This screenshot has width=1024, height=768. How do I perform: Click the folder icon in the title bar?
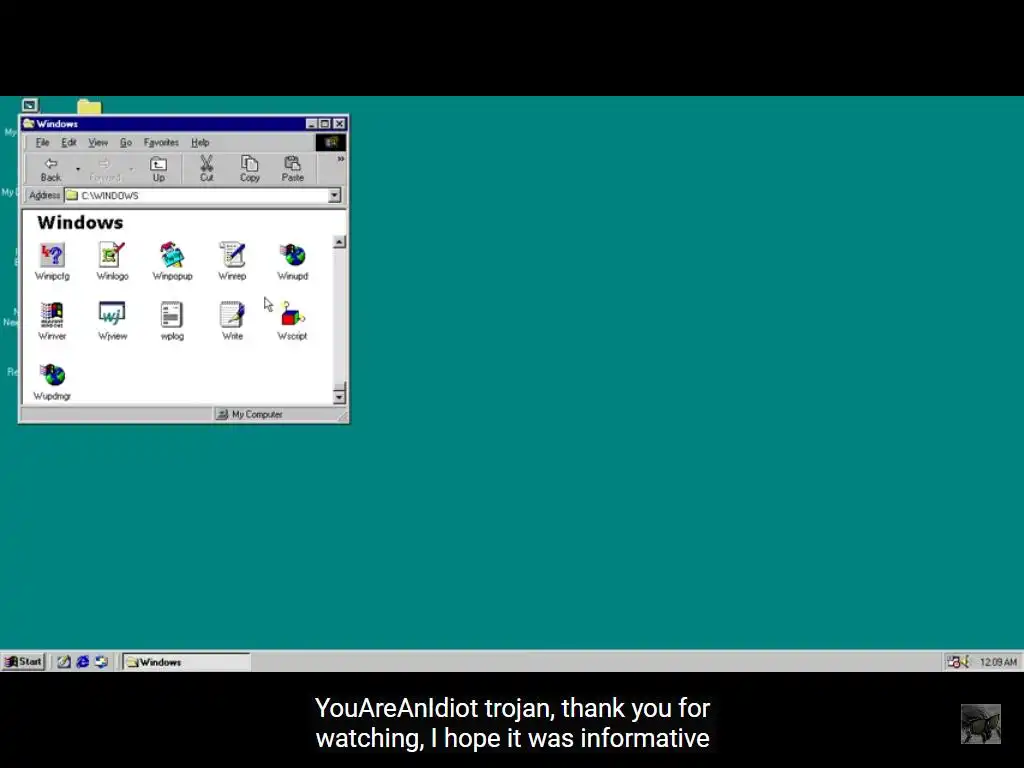[29, 123]
